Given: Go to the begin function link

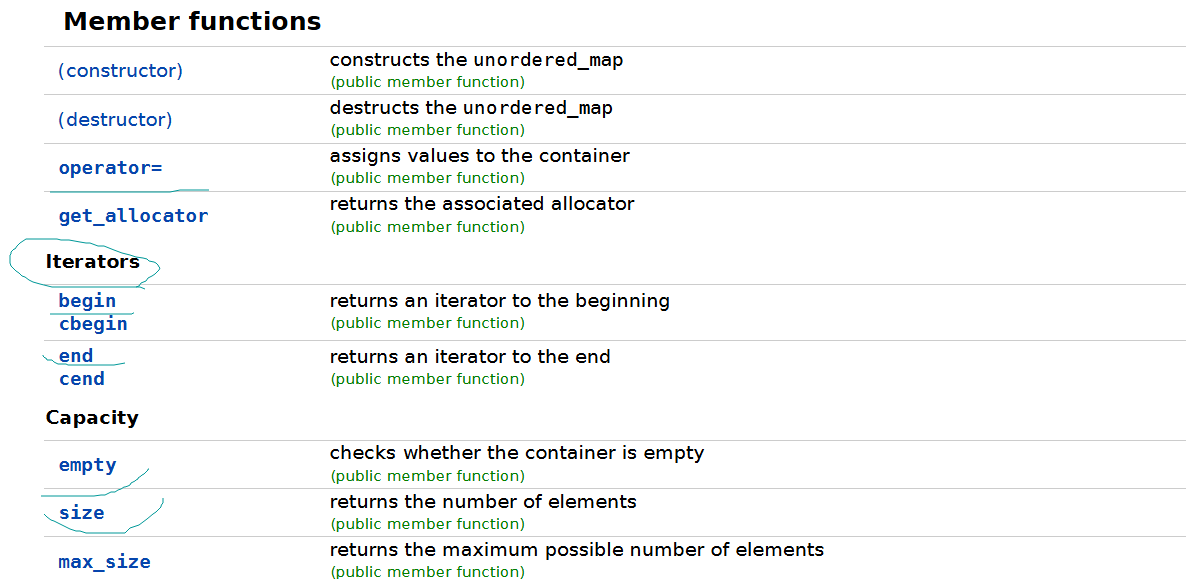Looking at the screenshot, I should [87, 301].
